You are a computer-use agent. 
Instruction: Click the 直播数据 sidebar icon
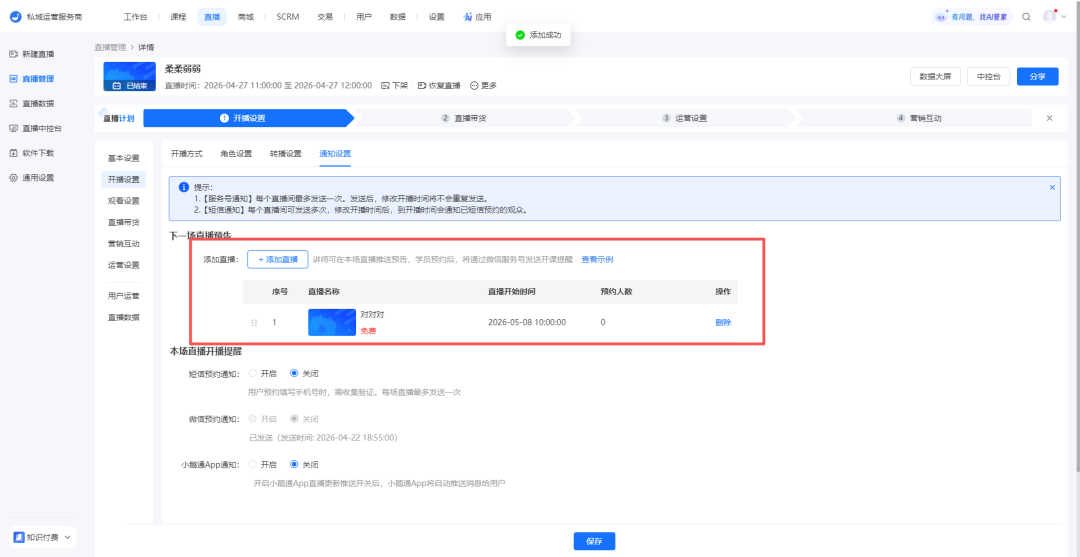[x=13, y=103]
